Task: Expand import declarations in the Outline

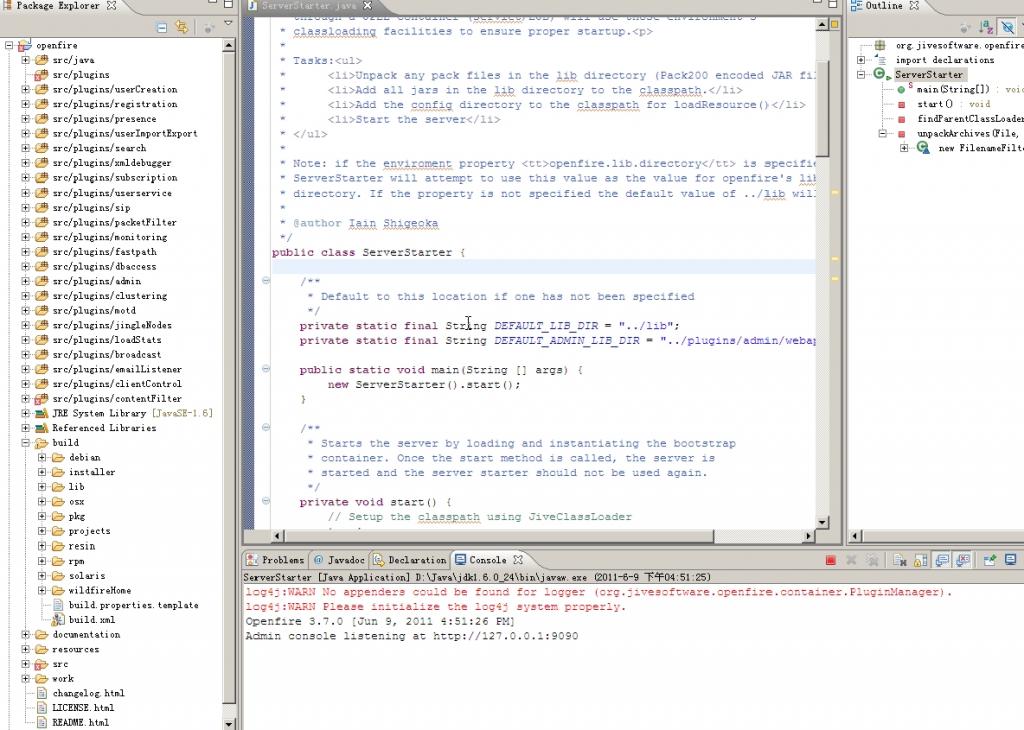Action: point(861,60)
